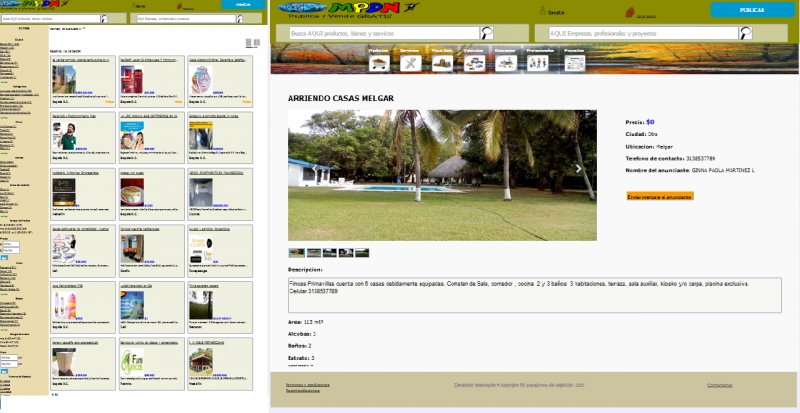Click the main palm trees pool photo
800x413 pixels.
pyautogui.click(x=442, y=175)
